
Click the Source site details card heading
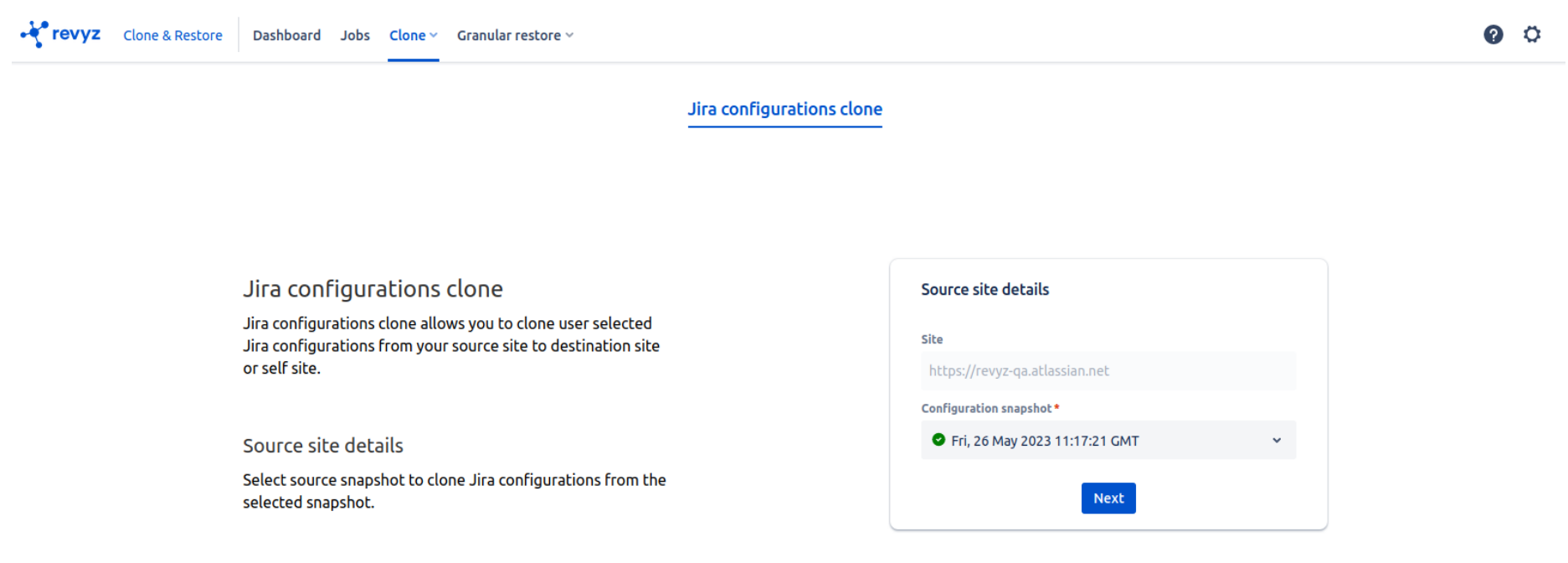click(x=984, y=289)
